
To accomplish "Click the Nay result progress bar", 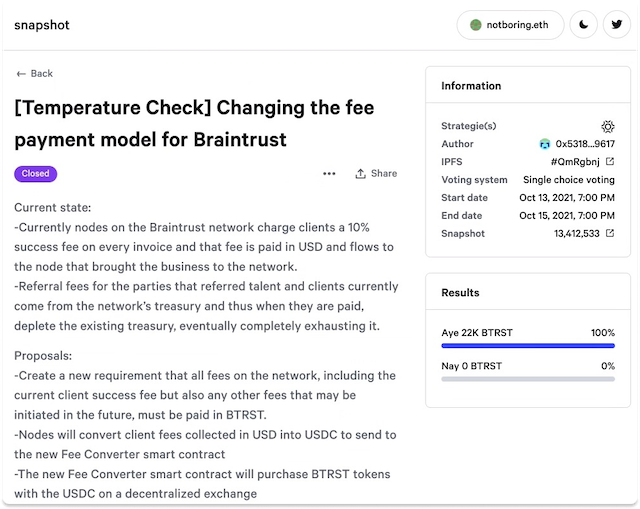I will (x=528, y=379).
